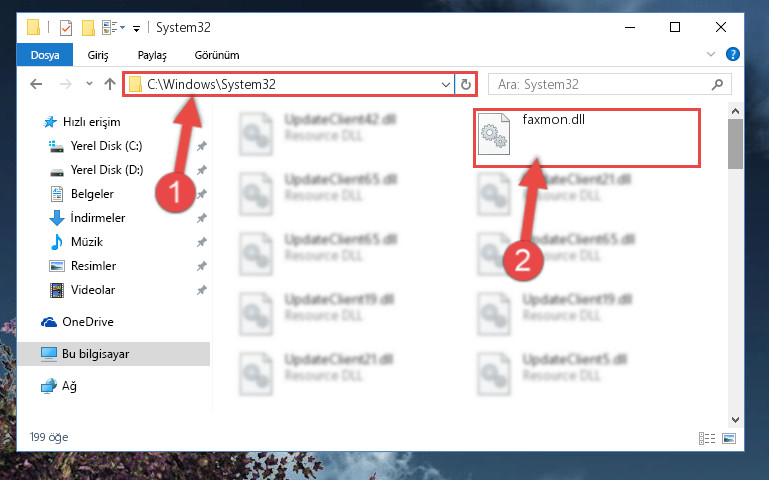The width and height of the screenshot is (769, 480).
Task: Open the recent locations dropdown arrow
Action: [x=89, y=84]
